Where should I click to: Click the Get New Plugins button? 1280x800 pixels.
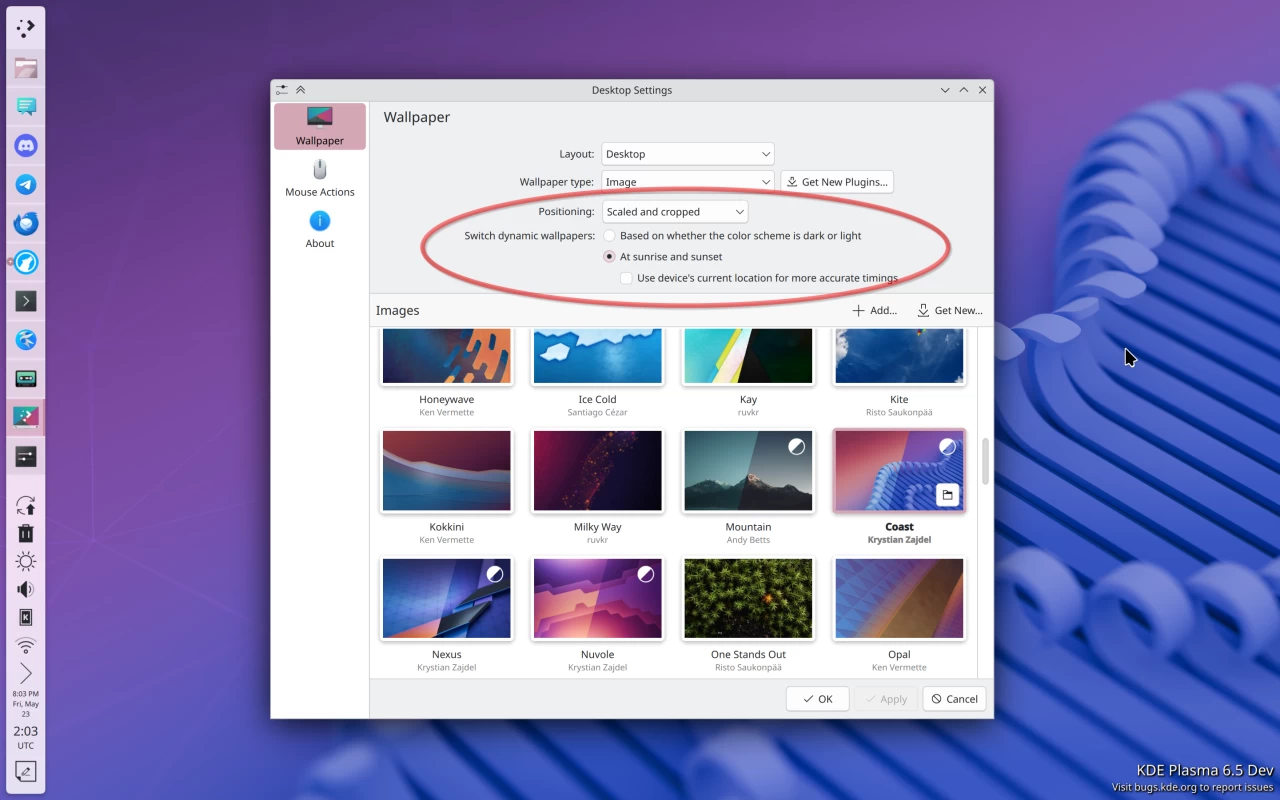pos(837,181)
